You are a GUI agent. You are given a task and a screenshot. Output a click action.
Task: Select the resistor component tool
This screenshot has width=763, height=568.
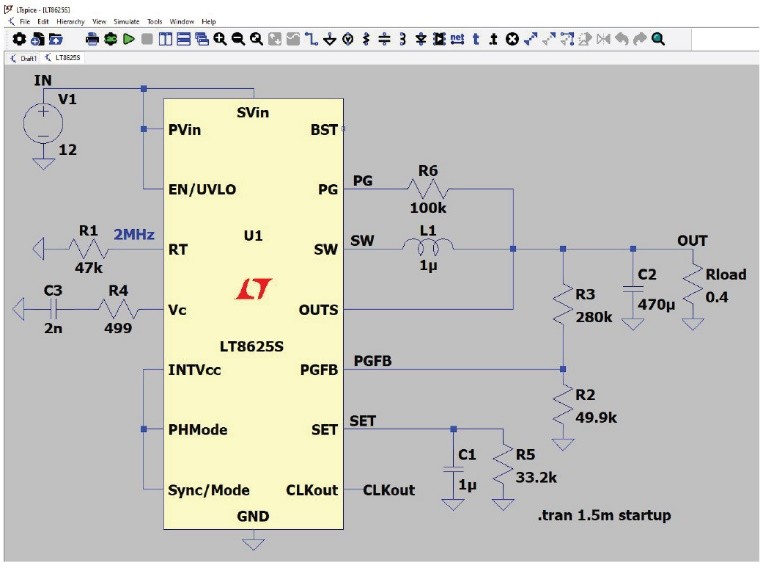click(x=366, y=39)
